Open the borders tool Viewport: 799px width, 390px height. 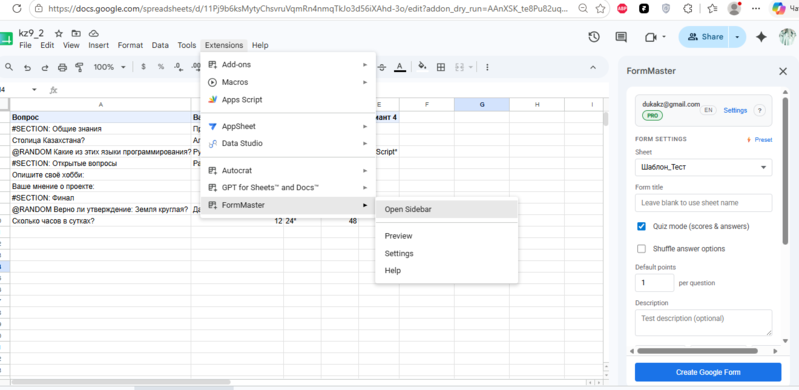[441, 67]
